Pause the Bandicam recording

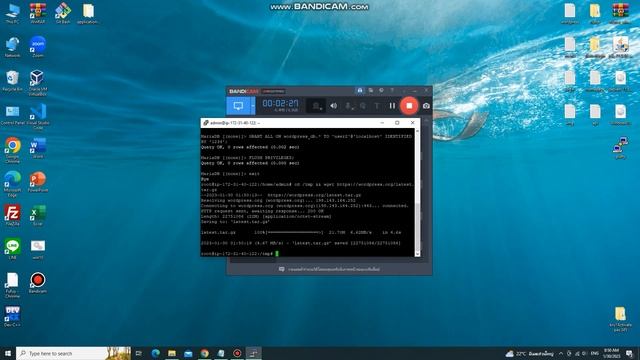[392, 106]
